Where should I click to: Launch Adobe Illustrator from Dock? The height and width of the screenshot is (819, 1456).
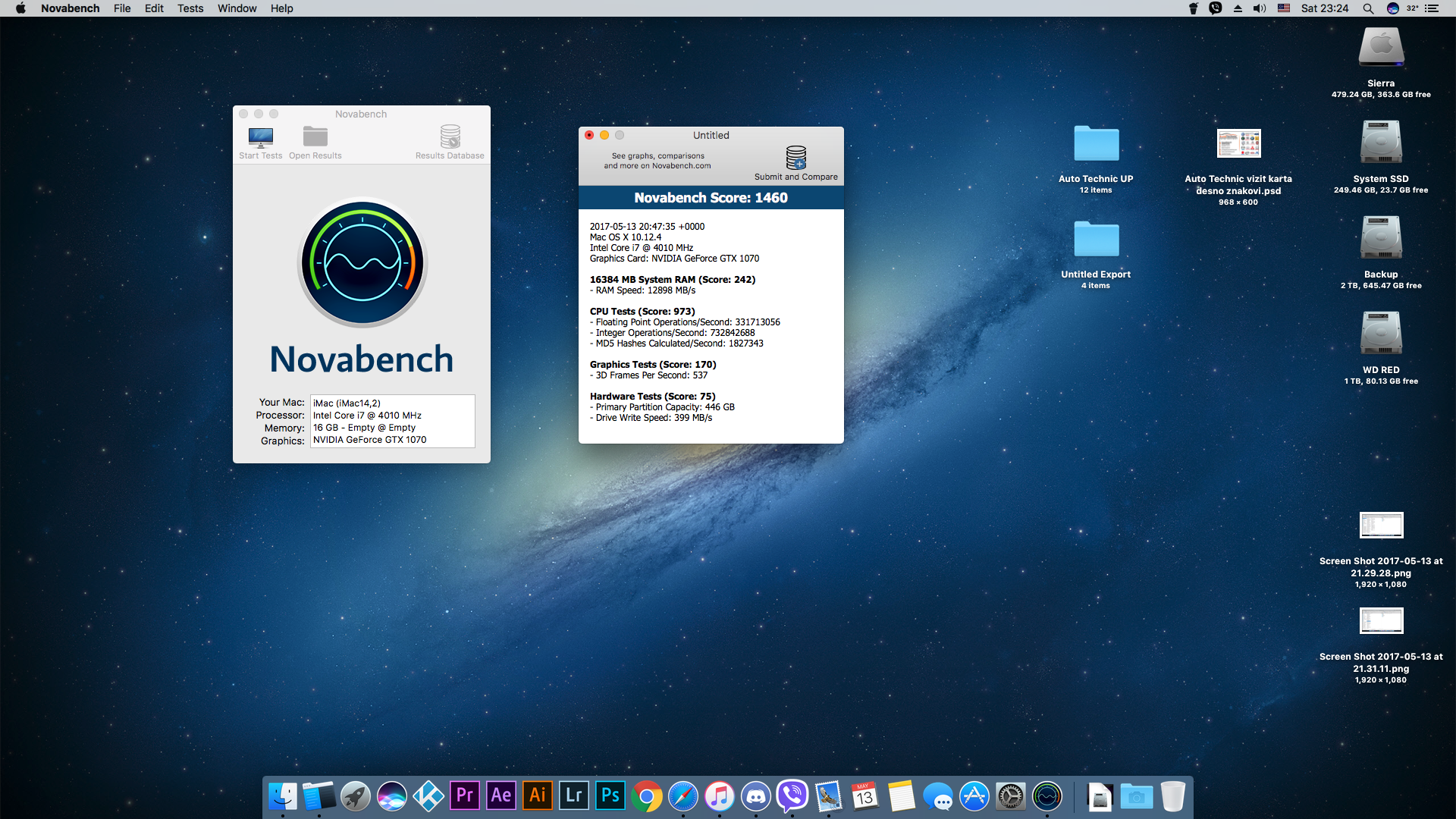pos(538,795)
